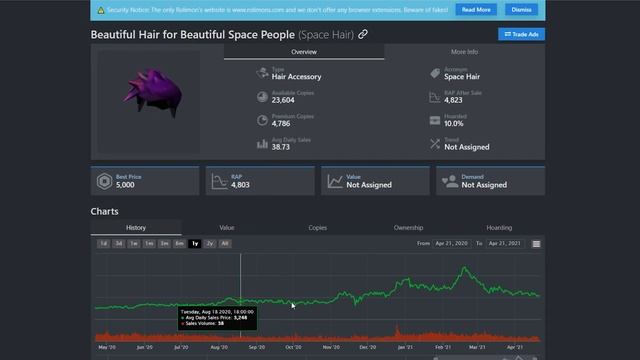Click the Value line chart icon
The image size is (640, 360).
pyautogui.click(x=335, y=181)
